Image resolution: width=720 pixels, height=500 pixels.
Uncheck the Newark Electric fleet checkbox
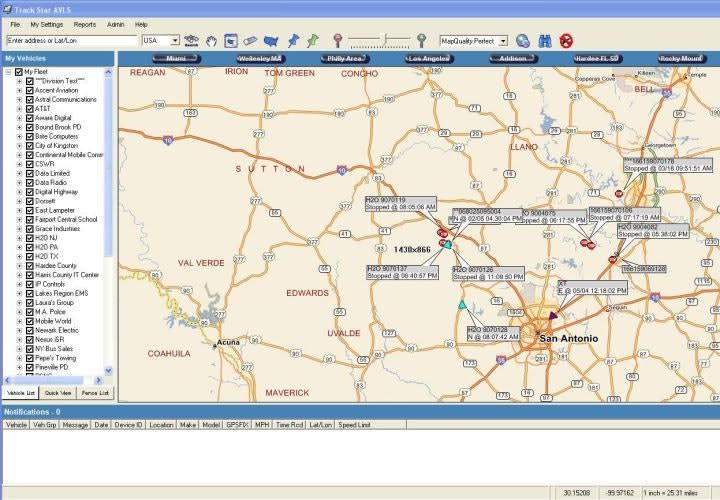[x=30, y=329]
